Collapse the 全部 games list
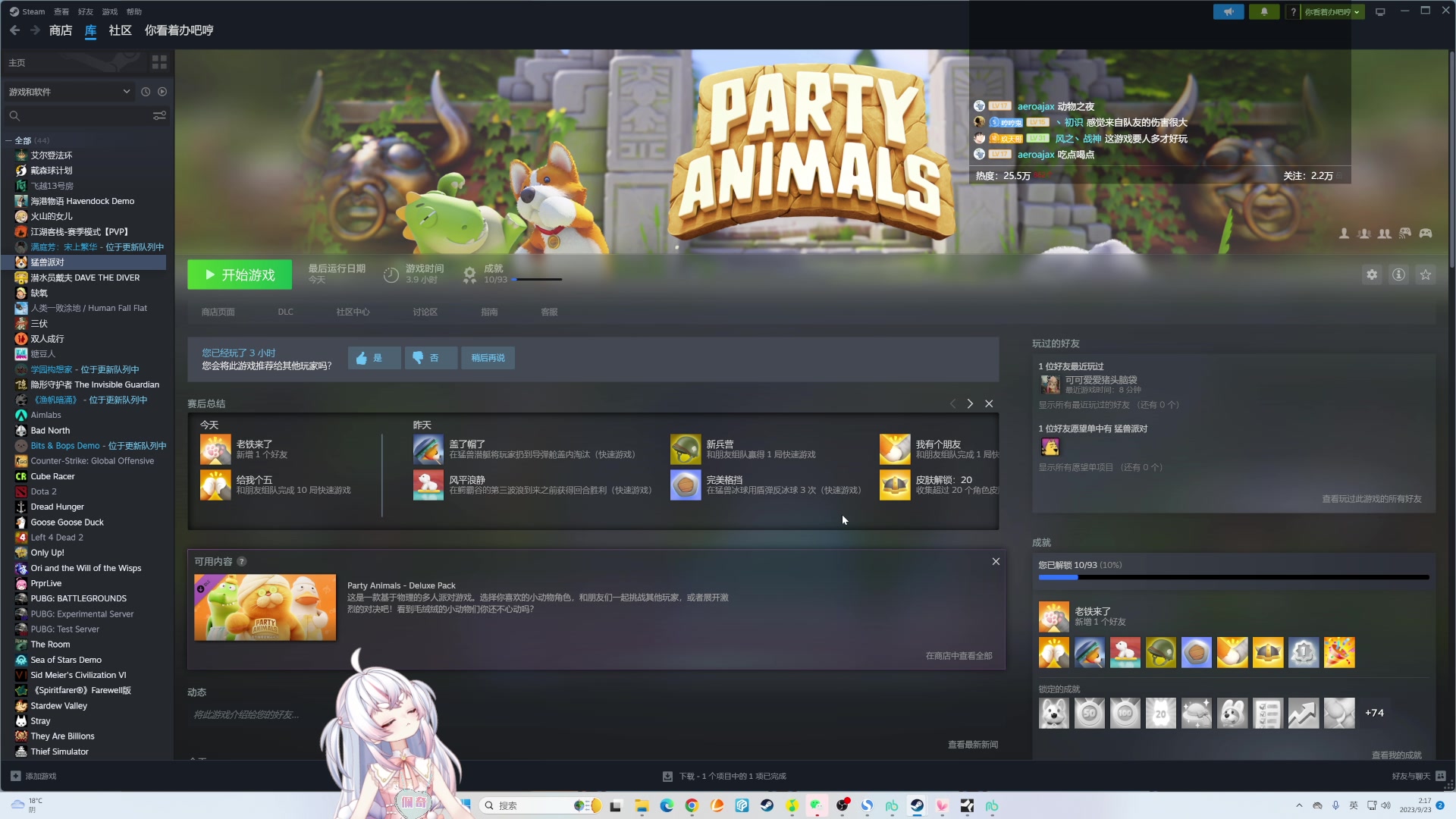The width and height of the screenshot is (1456, 819). click(x=8, y=141)
